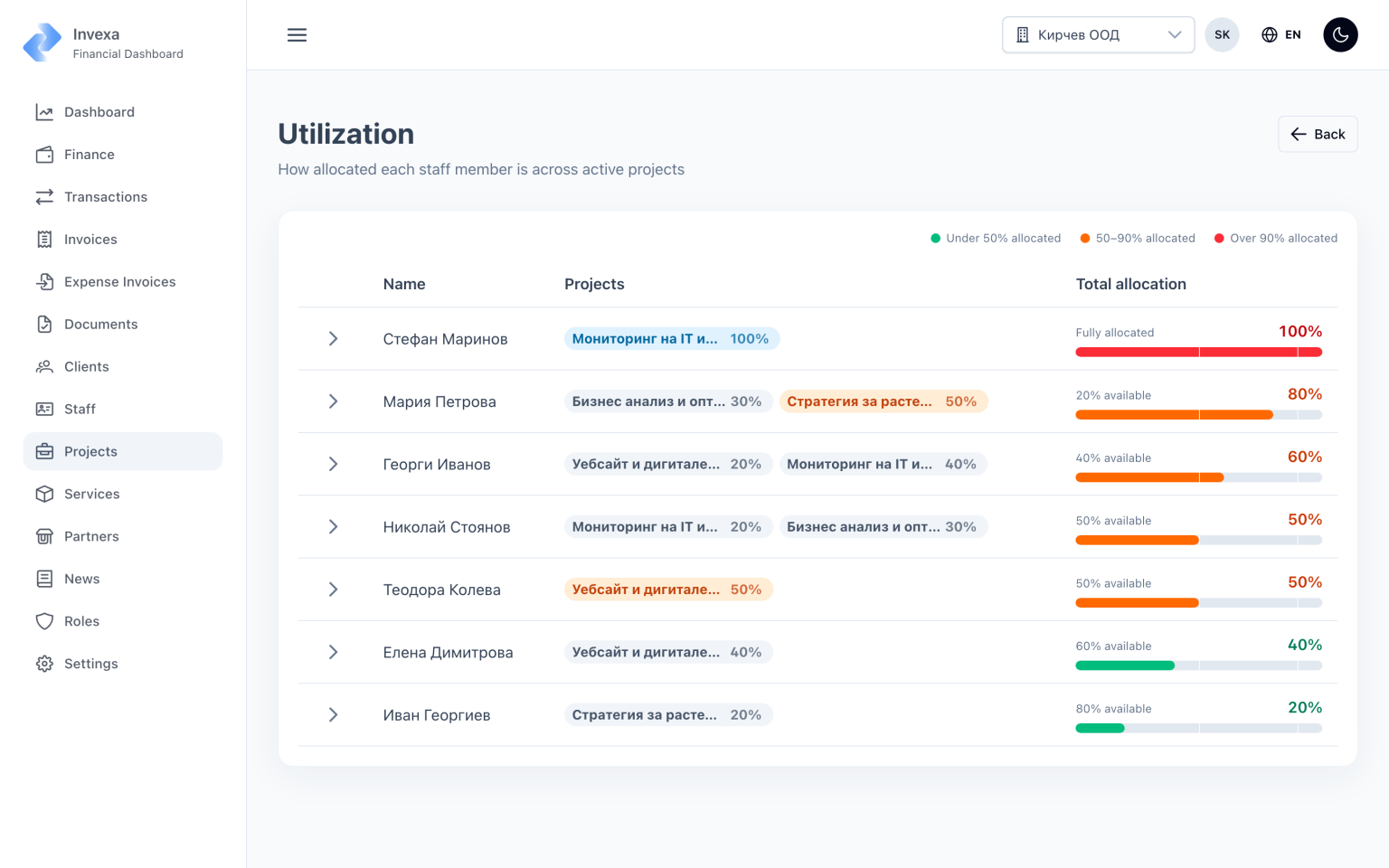1389x868 pixels.
Task: Open the Staff menu item
Action: click(123, 410)
